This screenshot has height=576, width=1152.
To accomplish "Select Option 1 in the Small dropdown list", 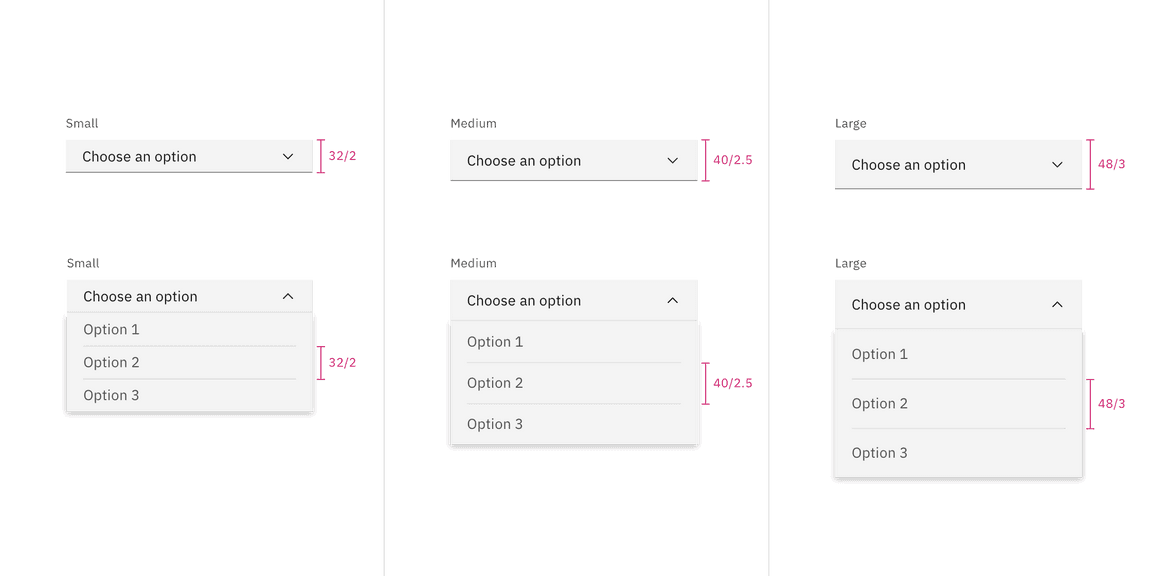I will pyautogui.click(x=112, y=330).
